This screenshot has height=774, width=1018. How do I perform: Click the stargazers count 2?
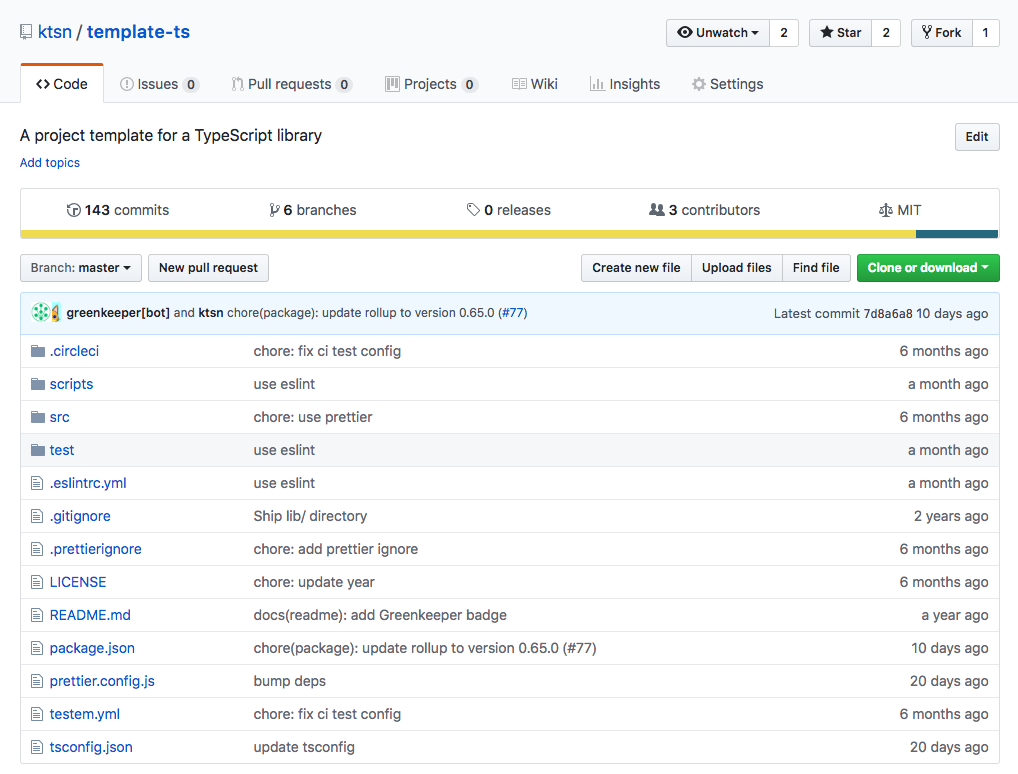pos(886,33)
